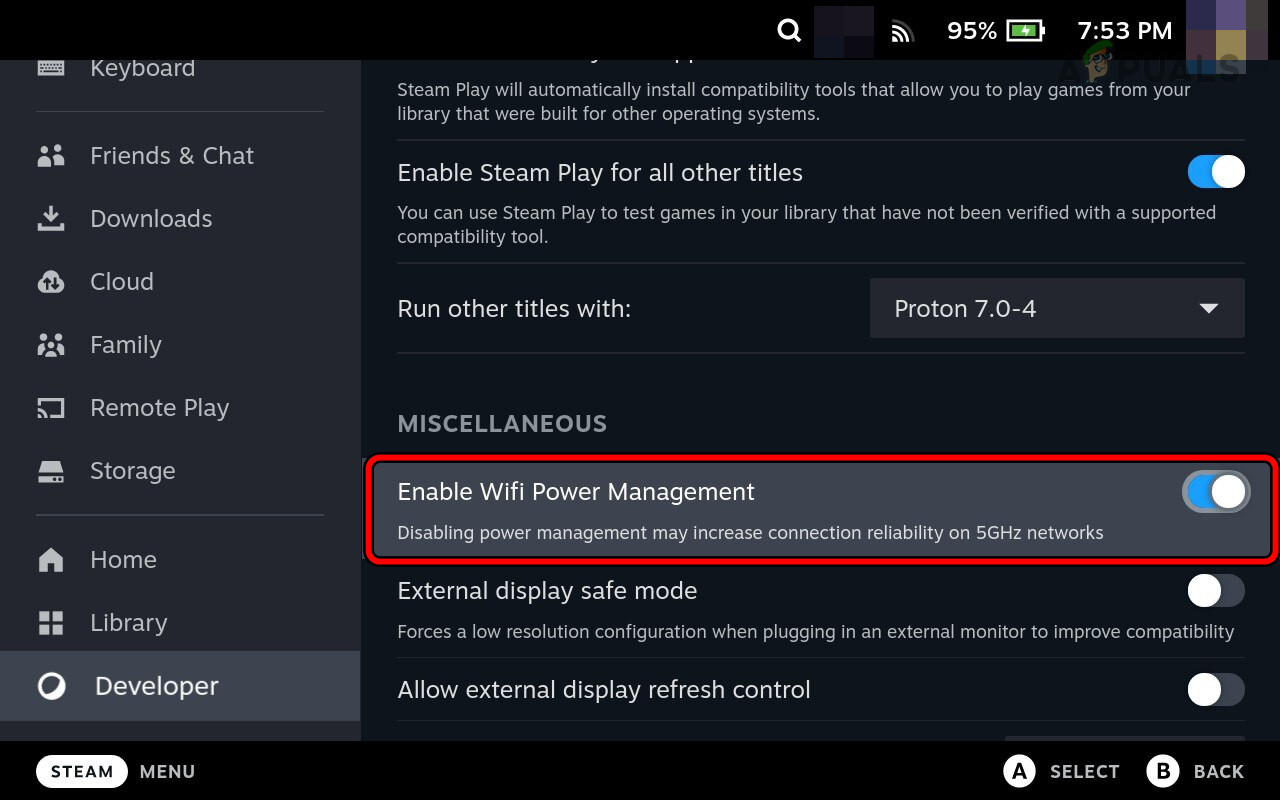This screenshot has width=1280, height=800.
Task: Select the Family settings icon
Action: pyautogui.click(x=50, y=344)
